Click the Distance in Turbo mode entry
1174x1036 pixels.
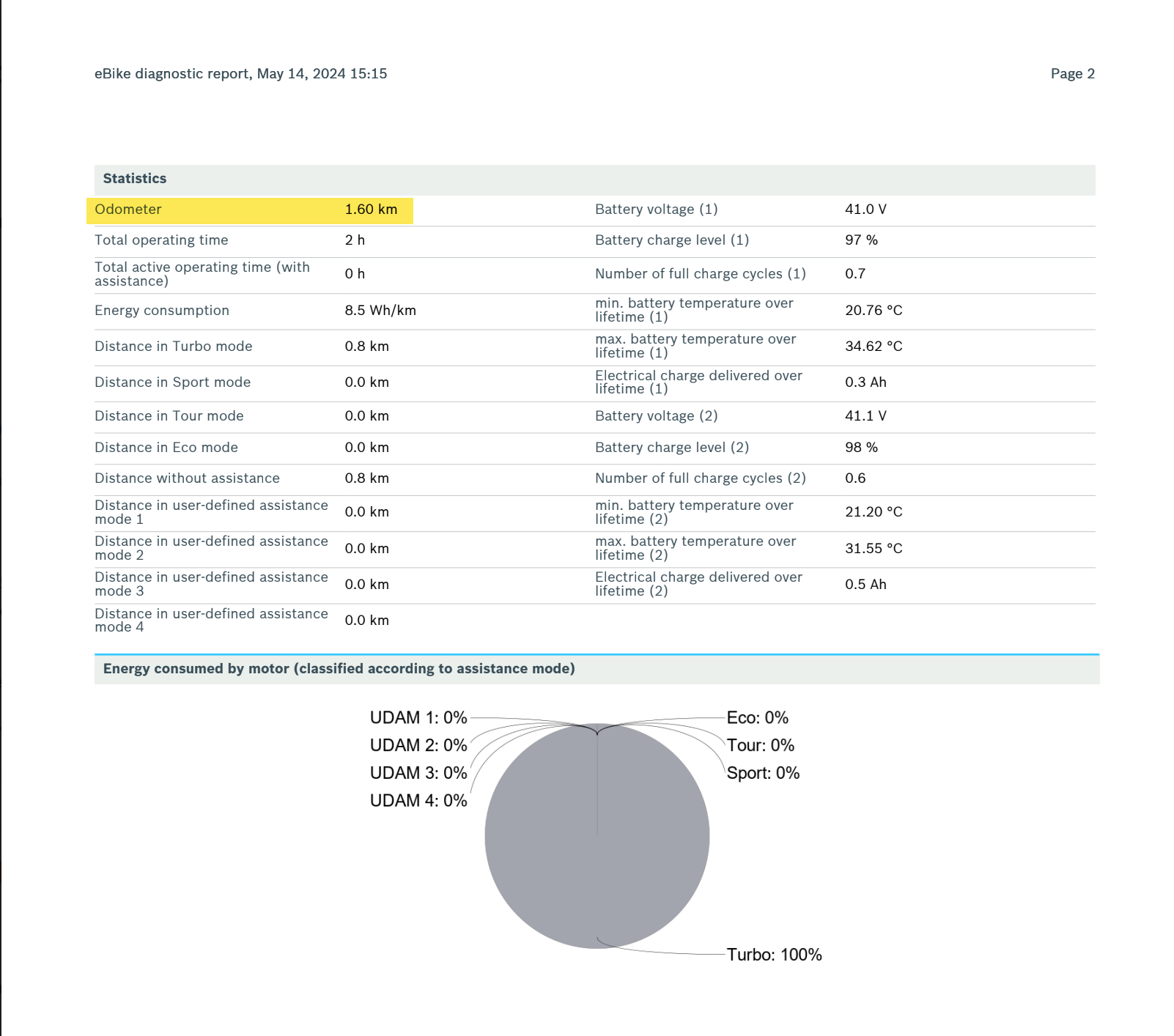pyautogui.click(x=173, y=346)
